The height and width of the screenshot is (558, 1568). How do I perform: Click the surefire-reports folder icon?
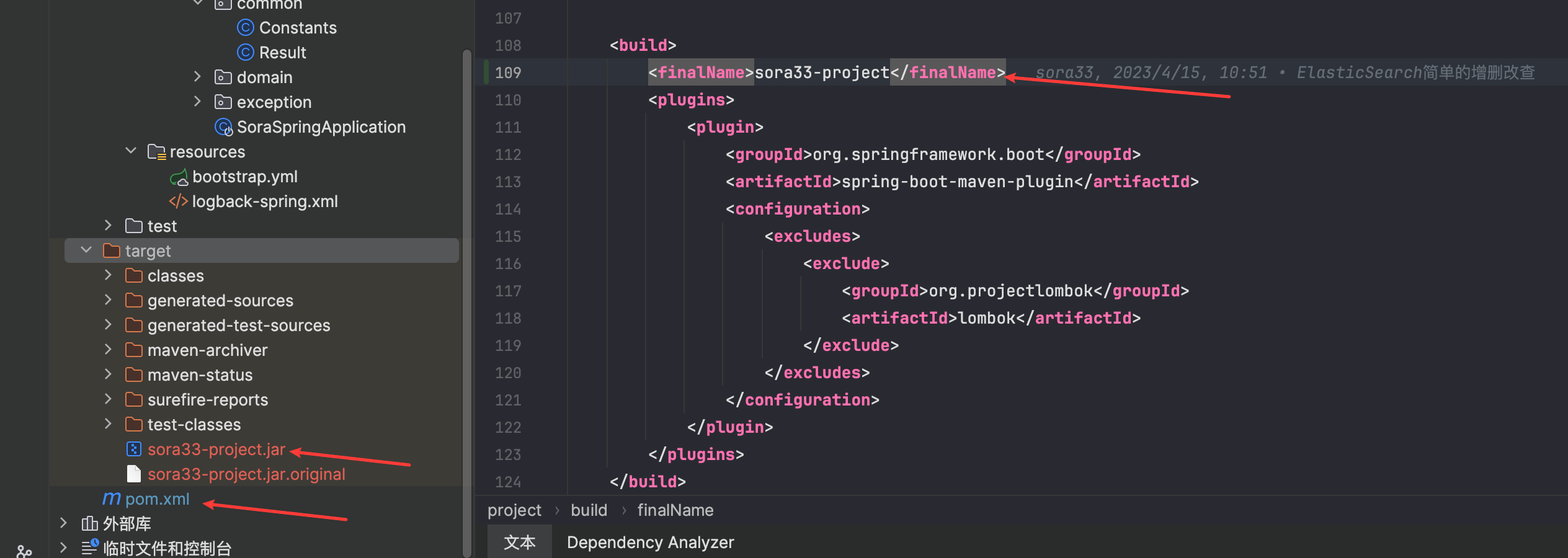pyautogui.click(x=133, y=399)
